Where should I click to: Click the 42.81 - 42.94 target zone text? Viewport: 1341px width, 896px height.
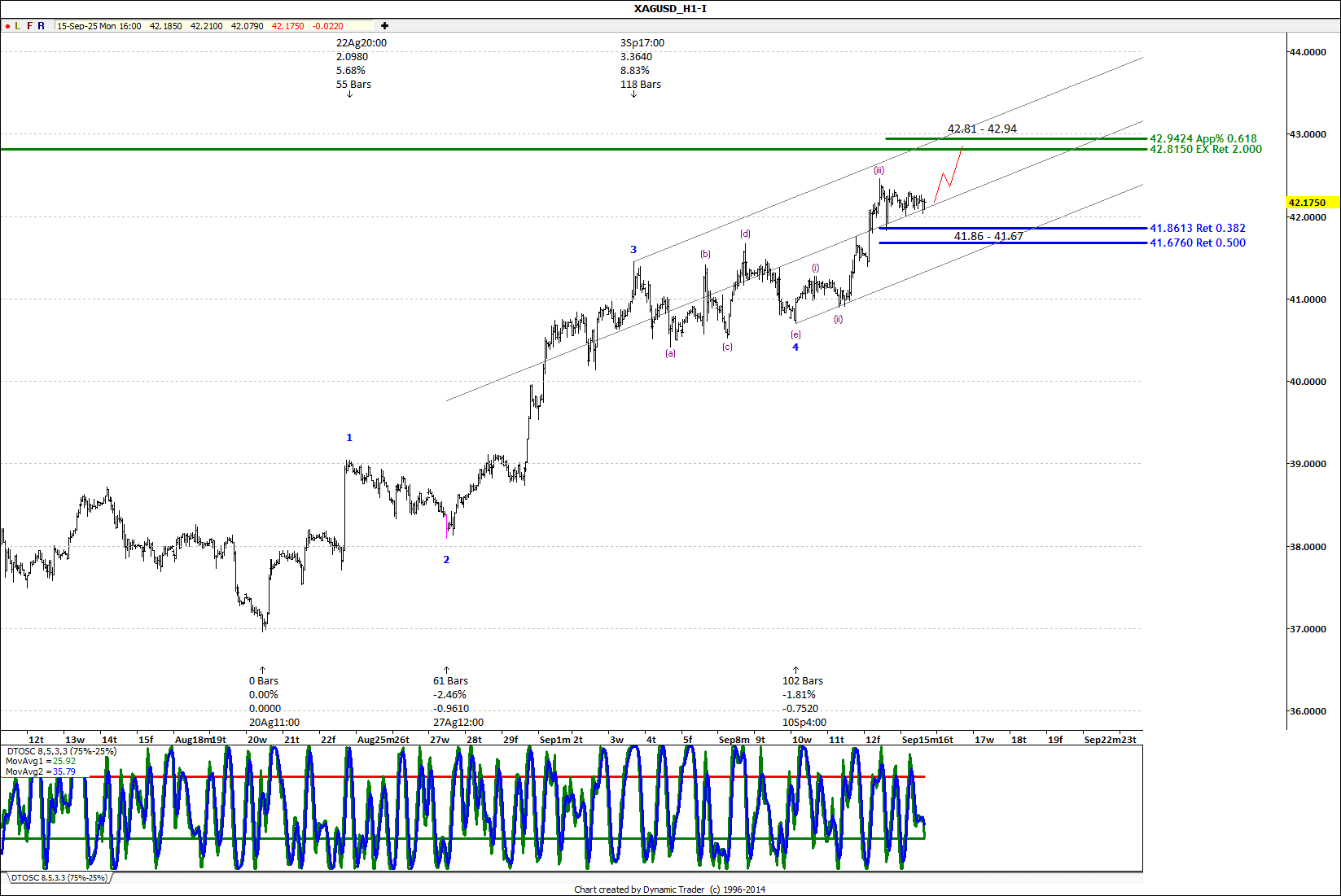click(x=982, y=129)
